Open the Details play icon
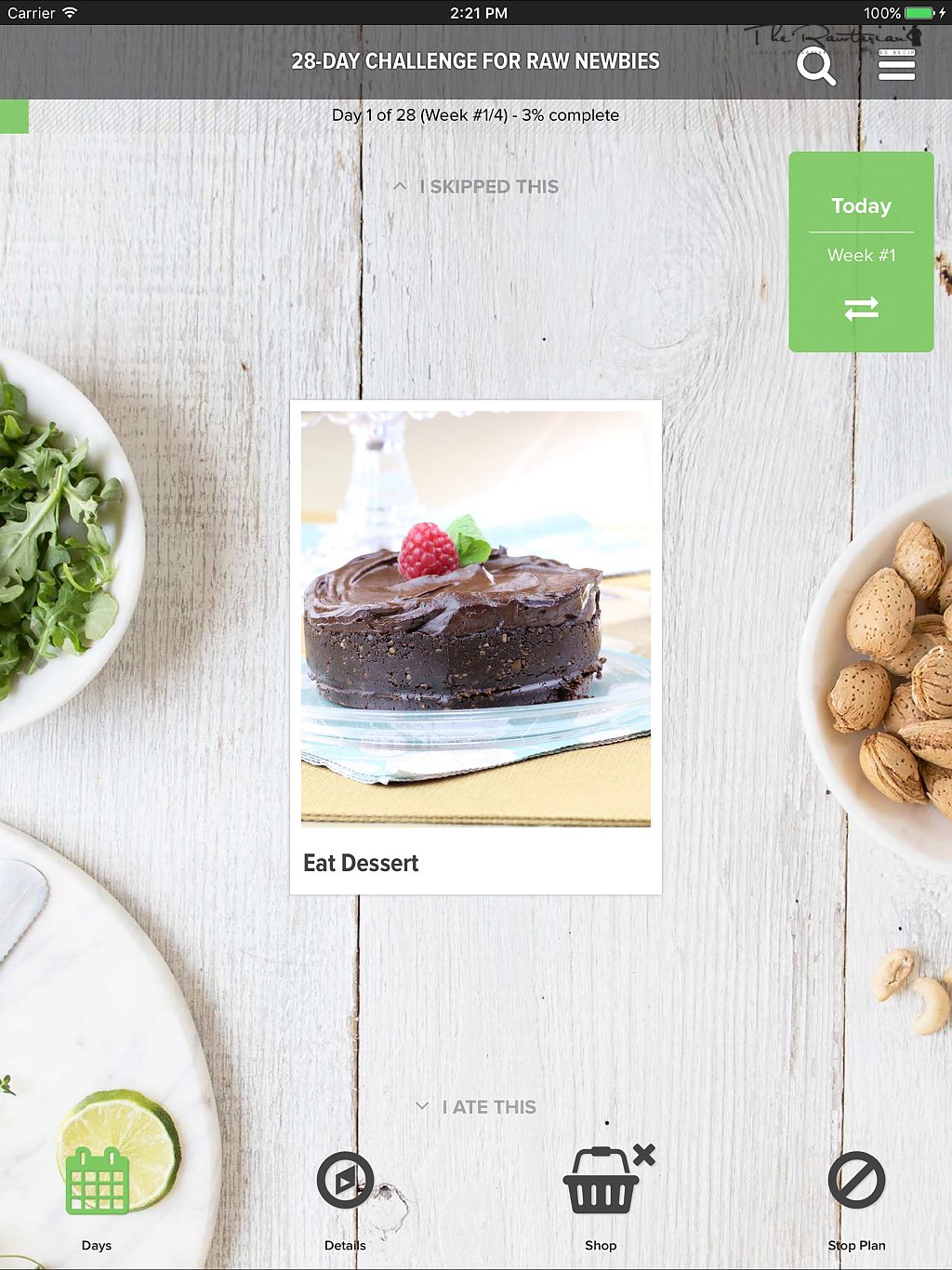The height and width of the screenshot is (1270, 952). (345, 1181)
